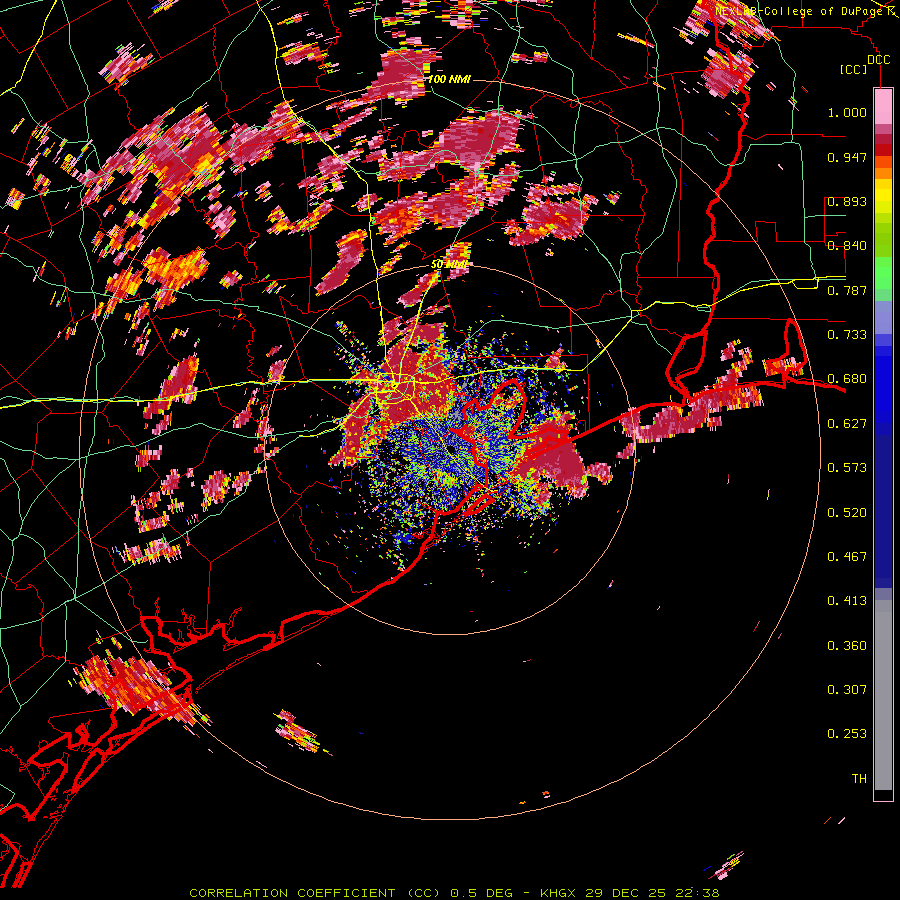Click the 0.893 legend value

[847, 201]
